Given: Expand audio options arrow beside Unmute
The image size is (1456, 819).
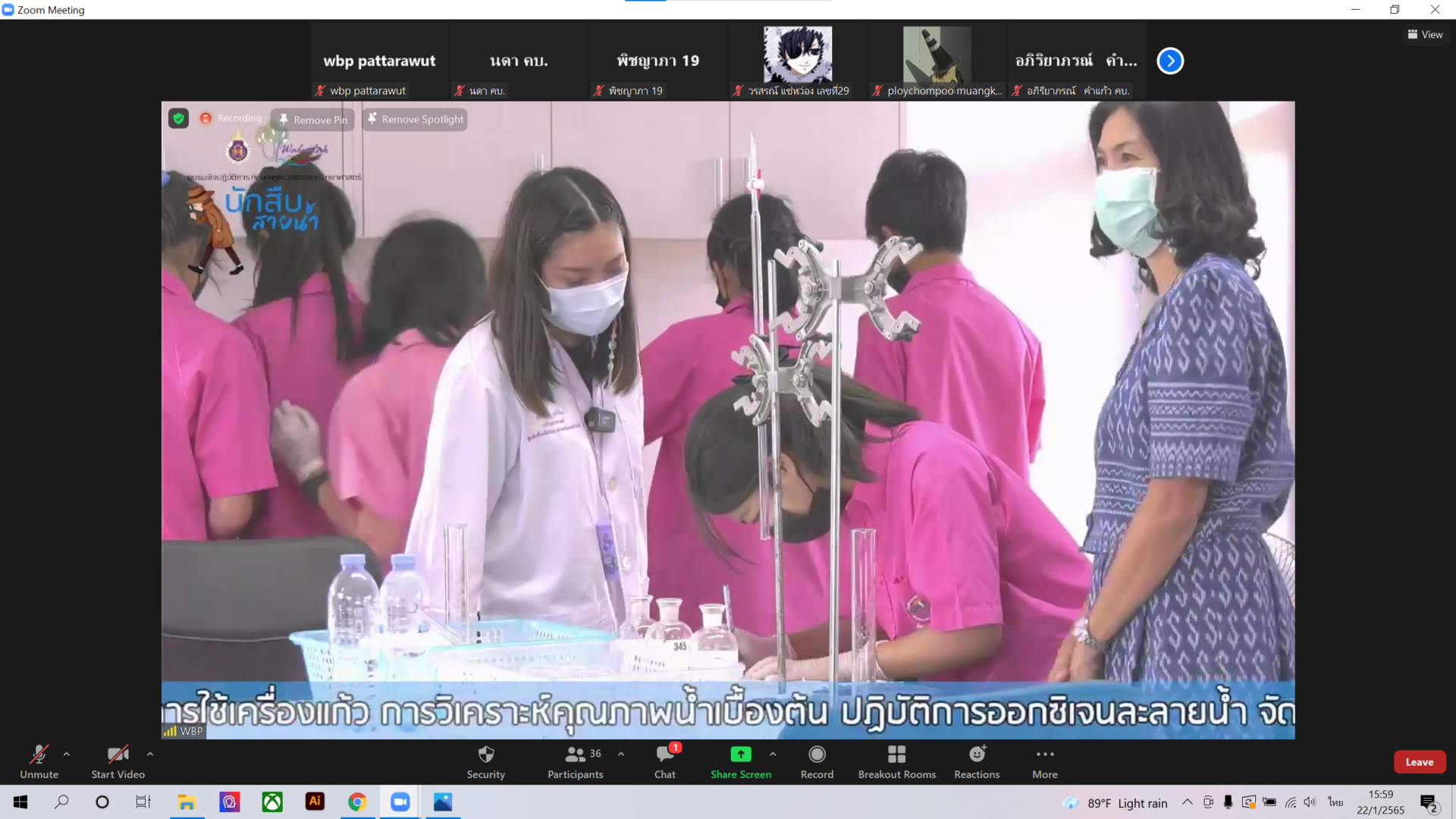Looking at the screenshot, I should [x=67, y=754].
